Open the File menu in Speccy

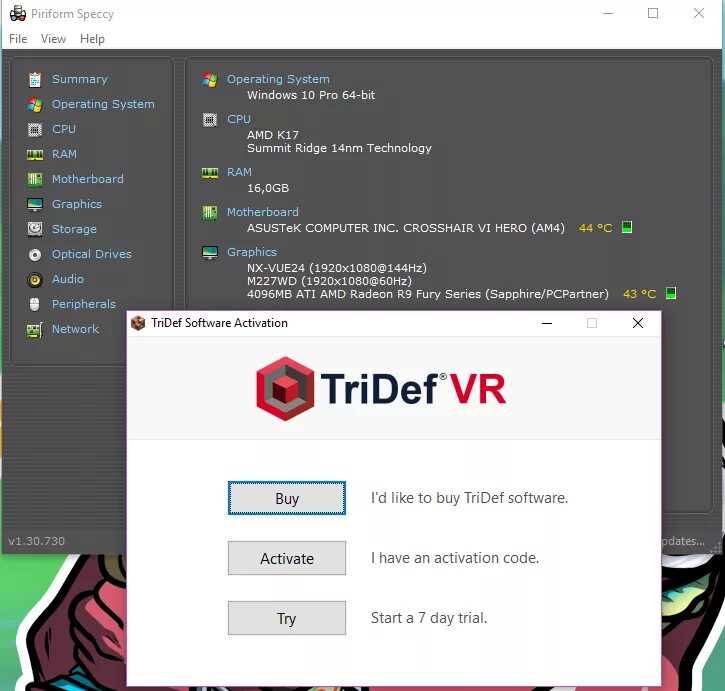coord(18,39)
